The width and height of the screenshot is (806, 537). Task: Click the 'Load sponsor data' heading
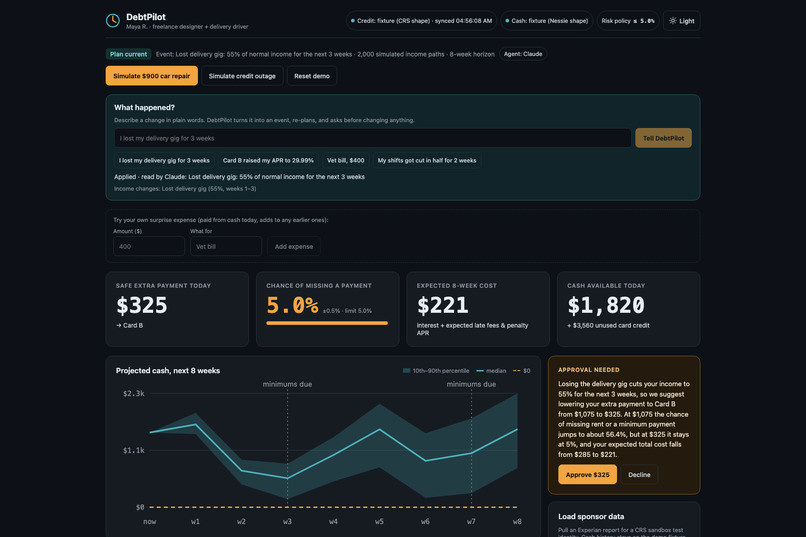591,516
